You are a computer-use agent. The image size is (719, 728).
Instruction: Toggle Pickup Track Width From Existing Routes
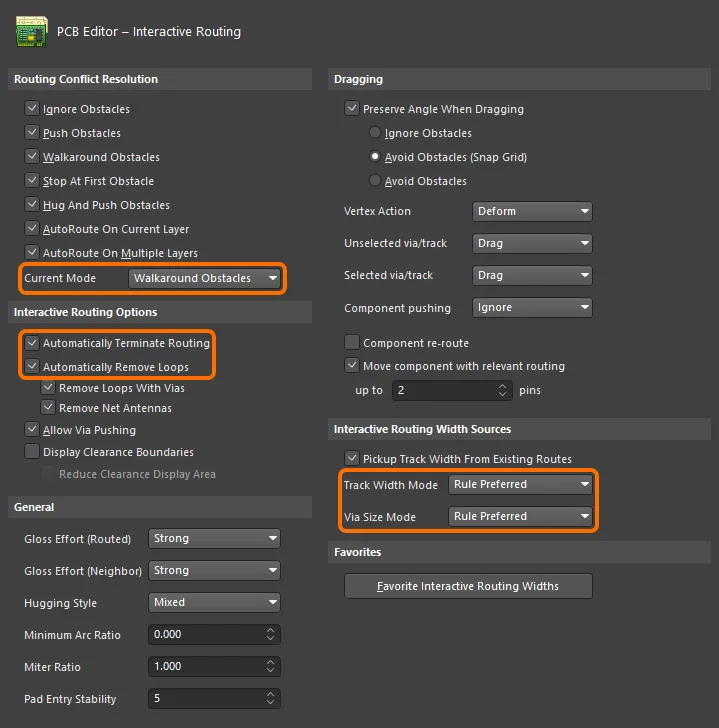[x=352, y=458]
